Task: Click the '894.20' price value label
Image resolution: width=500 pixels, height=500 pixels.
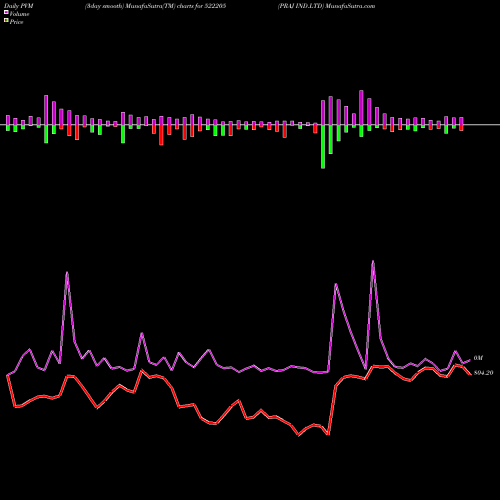Action: click(x=483, y=373)
